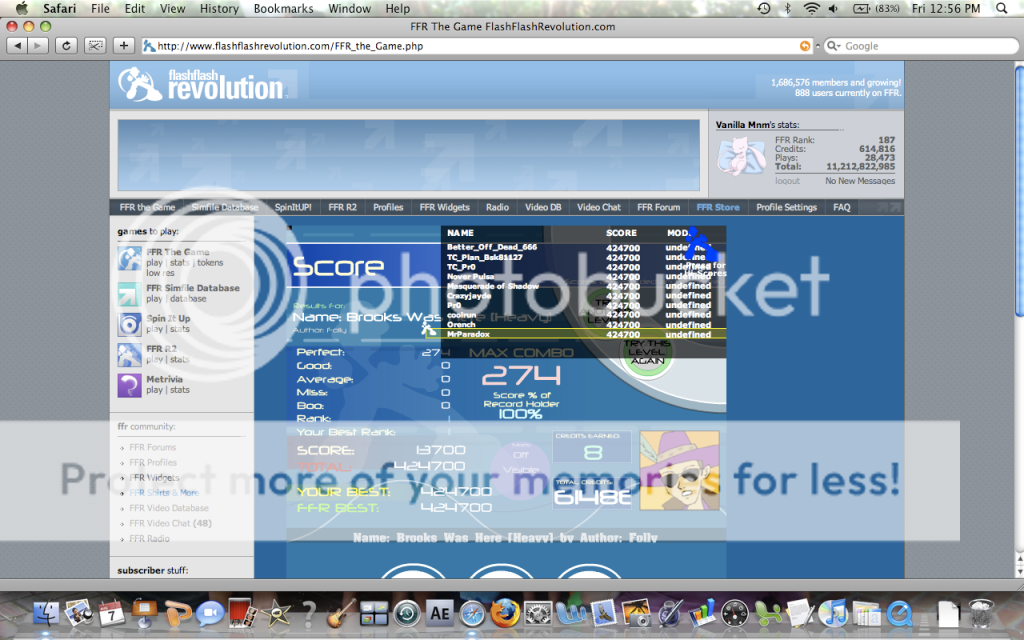
Task: Click the FFR The Game sidebar icon
Action: tap(130, 260)
